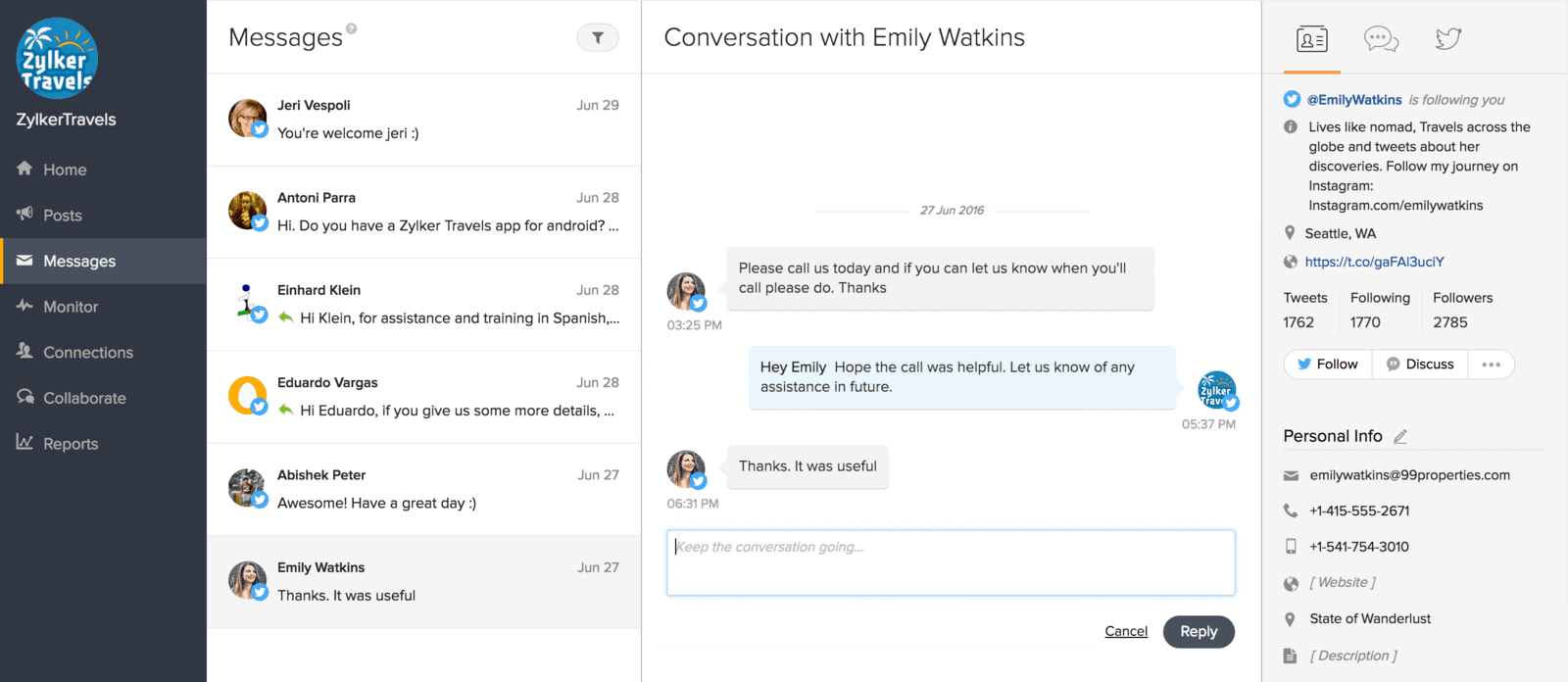
Task: Select Emily Watkins's message in the list
Action: click(x=423, y=582)
